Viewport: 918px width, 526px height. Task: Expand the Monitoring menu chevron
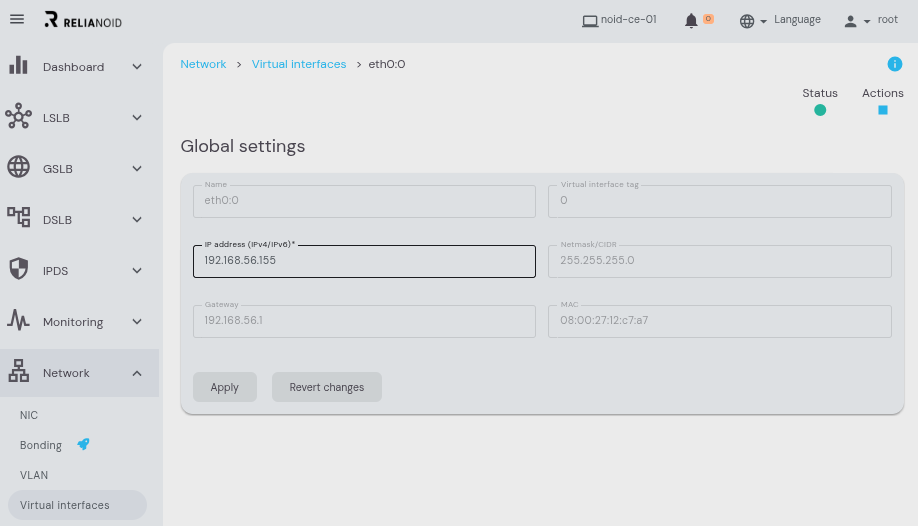(x=137, y=322)
